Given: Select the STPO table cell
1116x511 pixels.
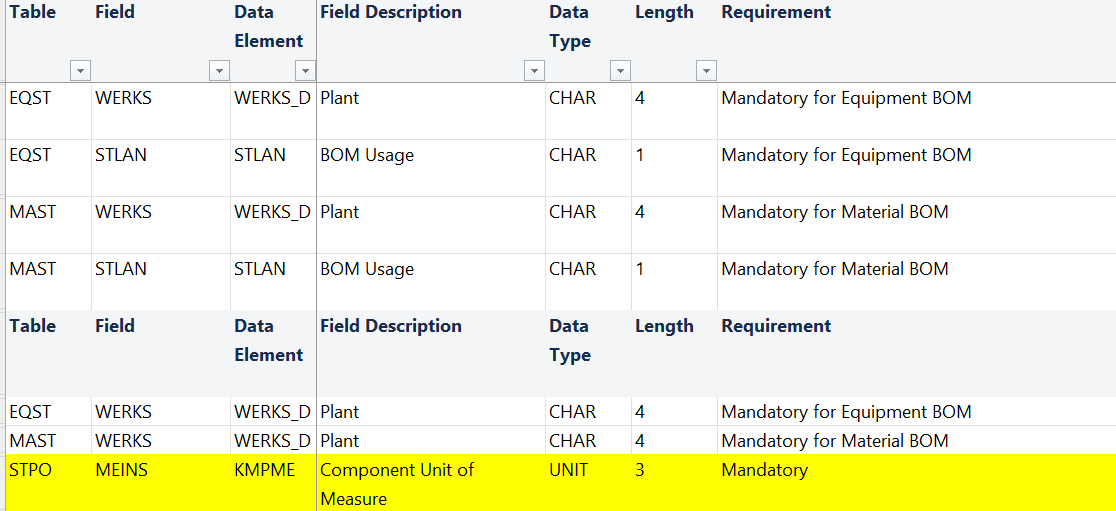Looking at the screenshot, I should [x=30, y=470].
